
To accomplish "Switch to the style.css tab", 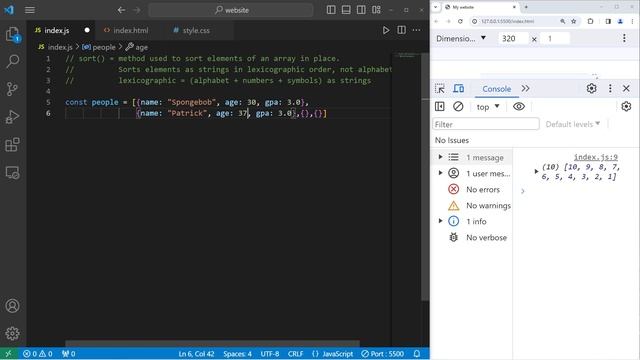I will coord(196,30).
